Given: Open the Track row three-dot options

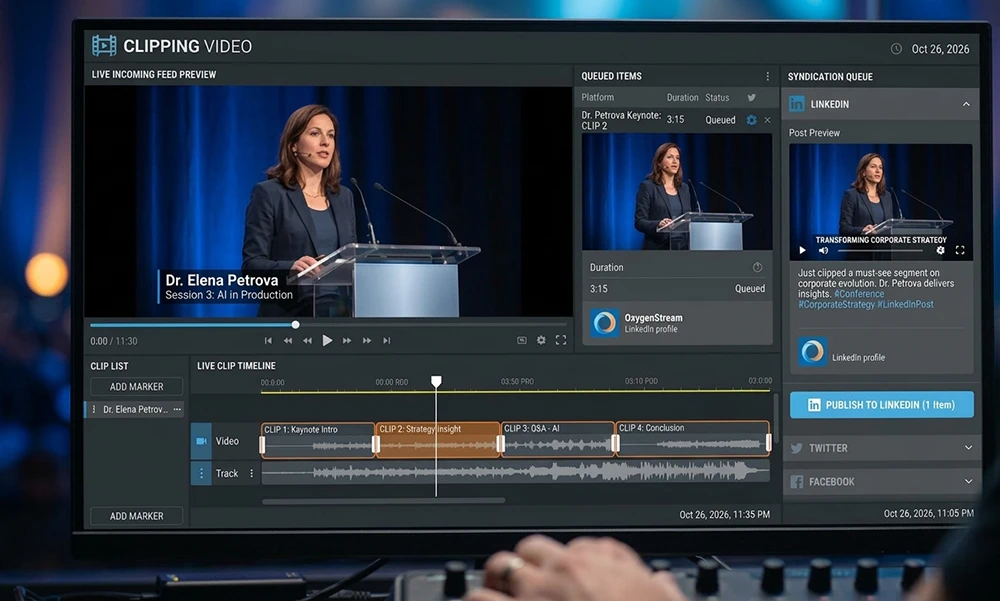Looking at the screenshot, I should click(251, 473).
